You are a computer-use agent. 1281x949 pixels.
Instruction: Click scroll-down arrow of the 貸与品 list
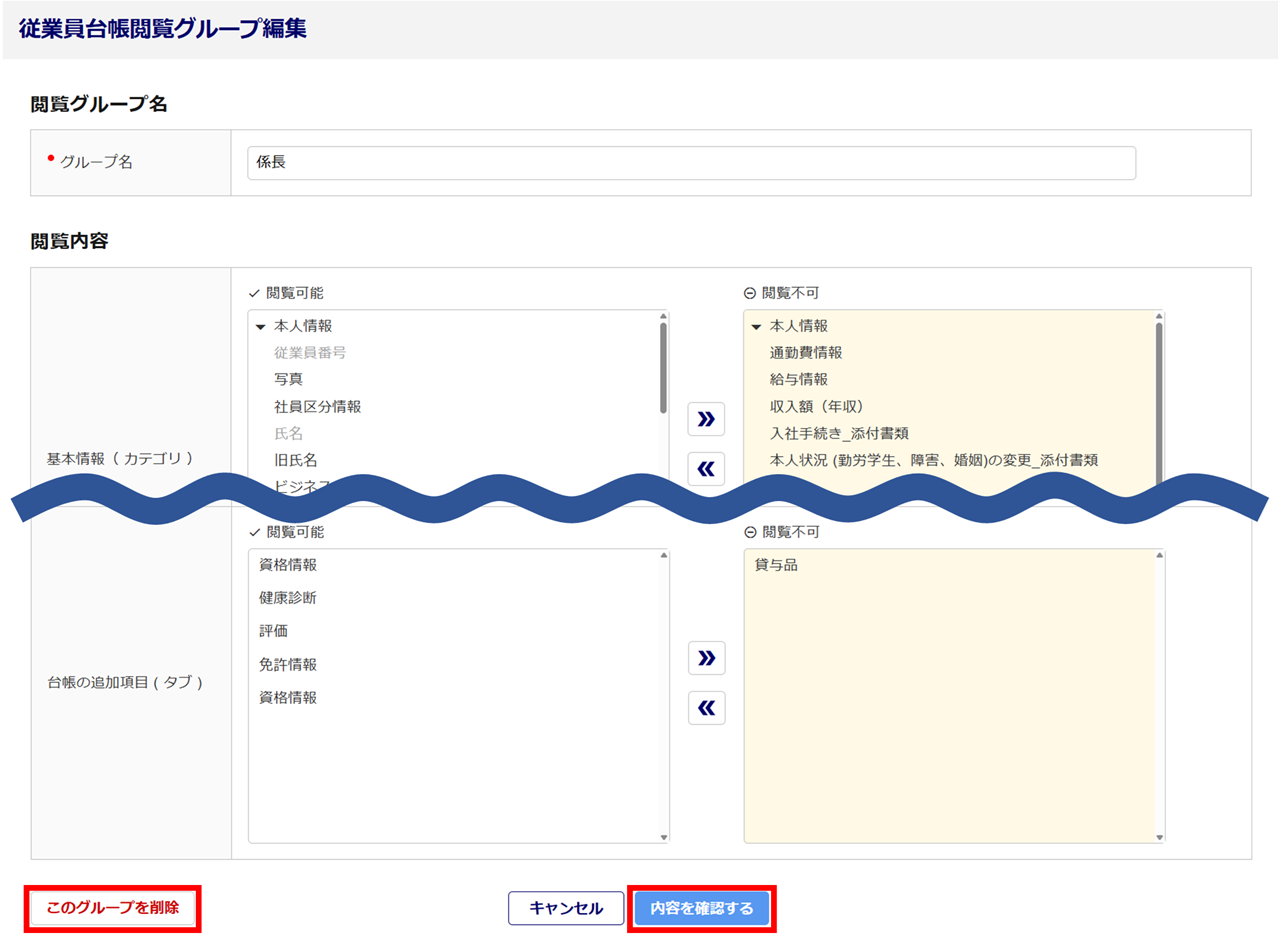1159,837
